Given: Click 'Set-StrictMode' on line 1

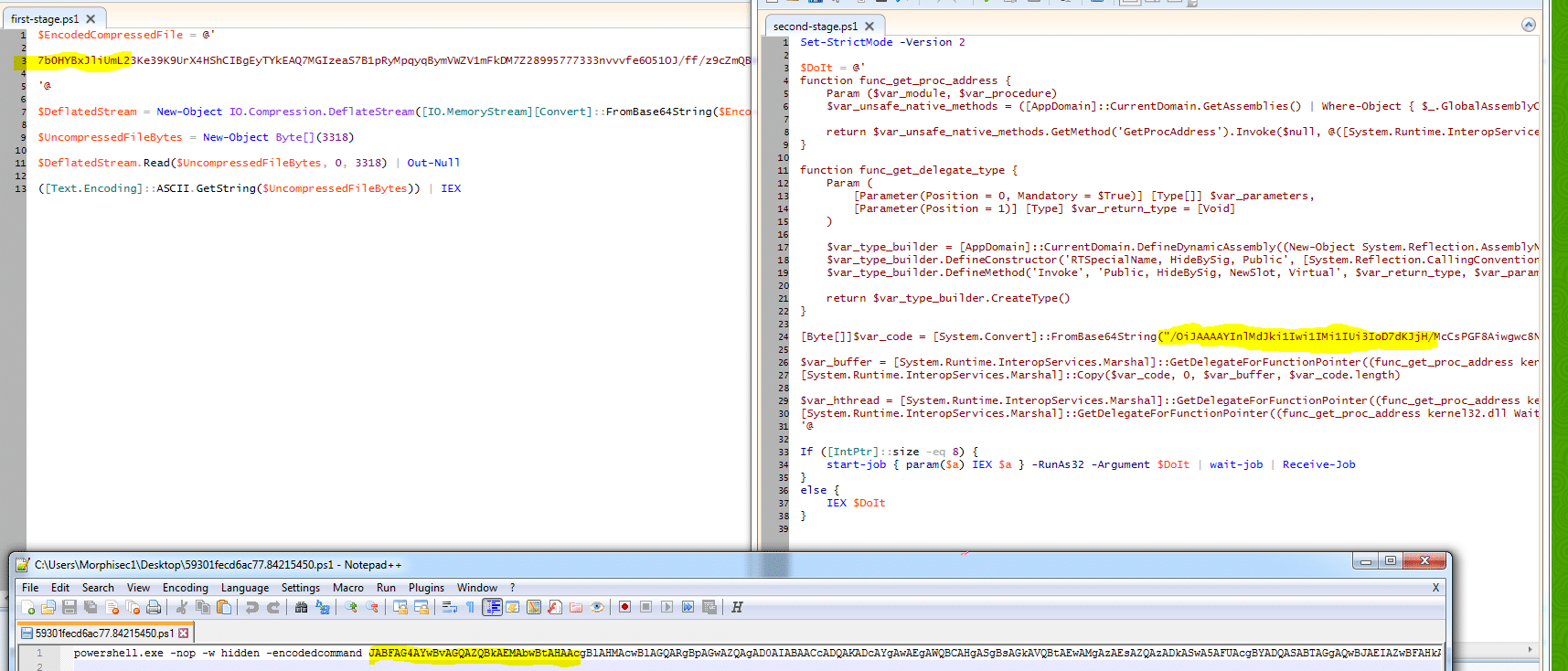Looking at the screenshot, I should pyautogui.click(x=847, y=42).
